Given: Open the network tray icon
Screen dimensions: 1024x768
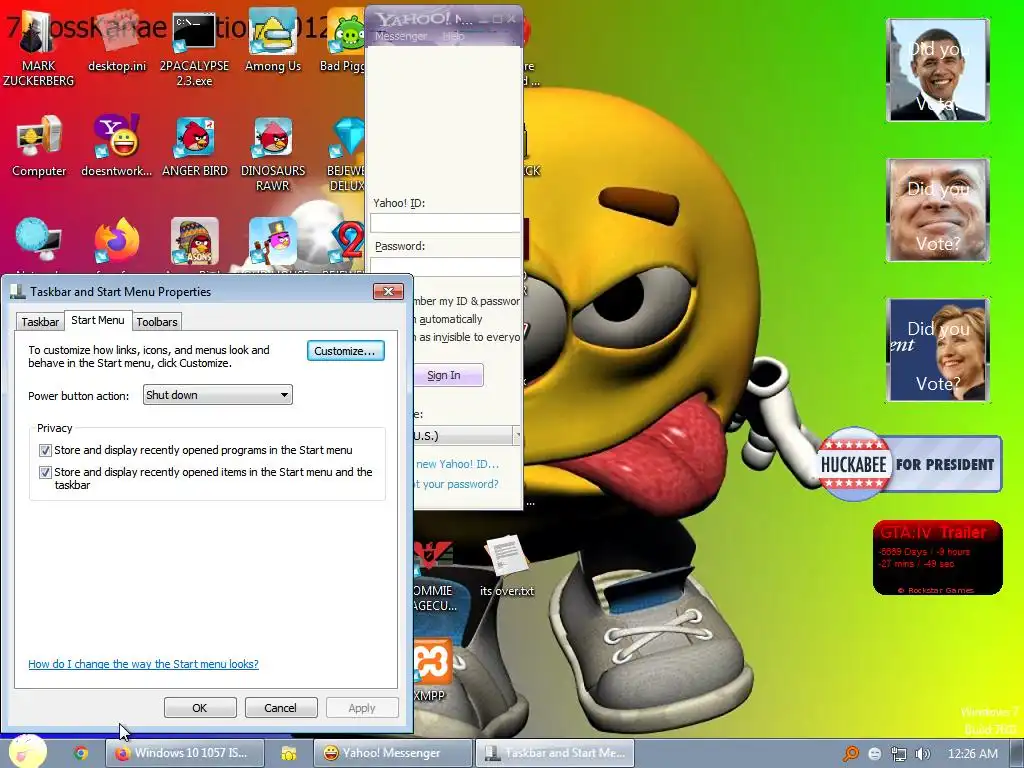Looking at the screenshot, I should [899, 754].
